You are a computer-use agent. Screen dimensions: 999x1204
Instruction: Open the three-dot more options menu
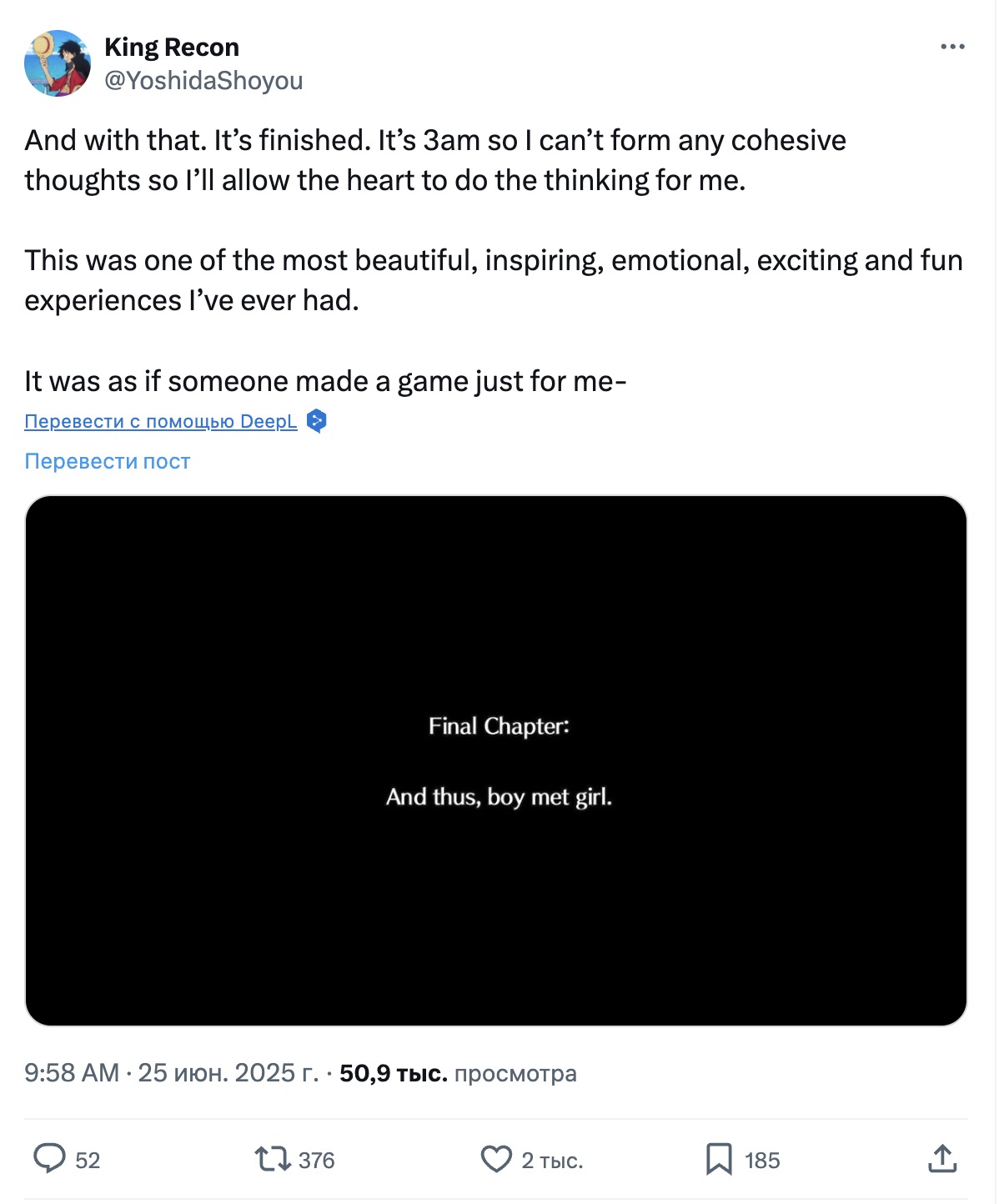(952, 47)
